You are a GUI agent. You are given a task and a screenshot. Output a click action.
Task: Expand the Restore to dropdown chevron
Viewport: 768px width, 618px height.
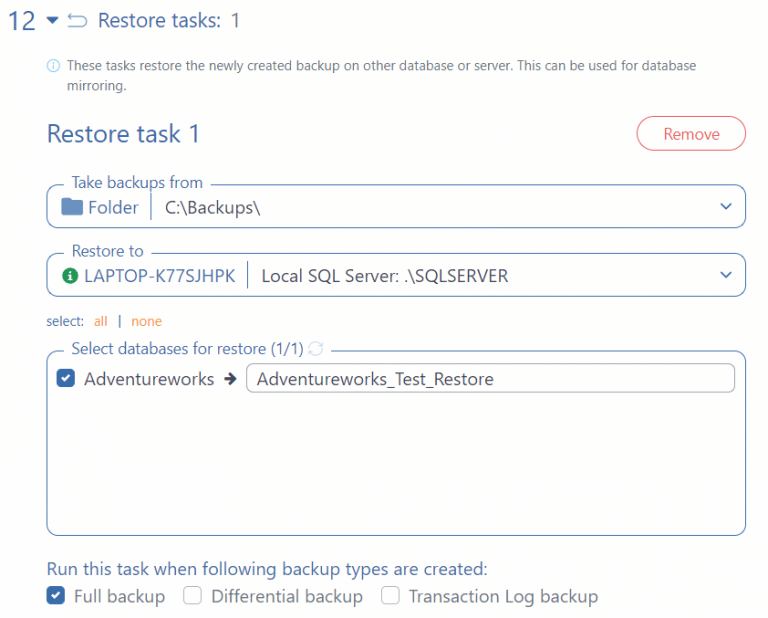[726, 276]
